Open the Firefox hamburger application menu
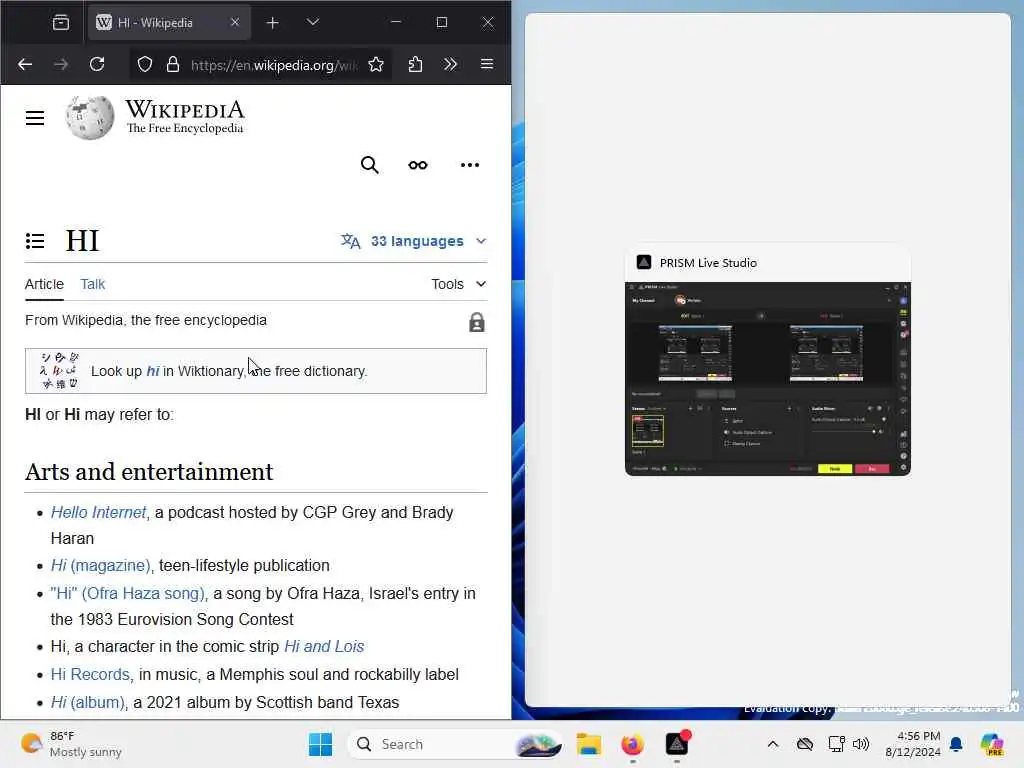This screenshot has width=1024, height=768. (x=487, y=64)
